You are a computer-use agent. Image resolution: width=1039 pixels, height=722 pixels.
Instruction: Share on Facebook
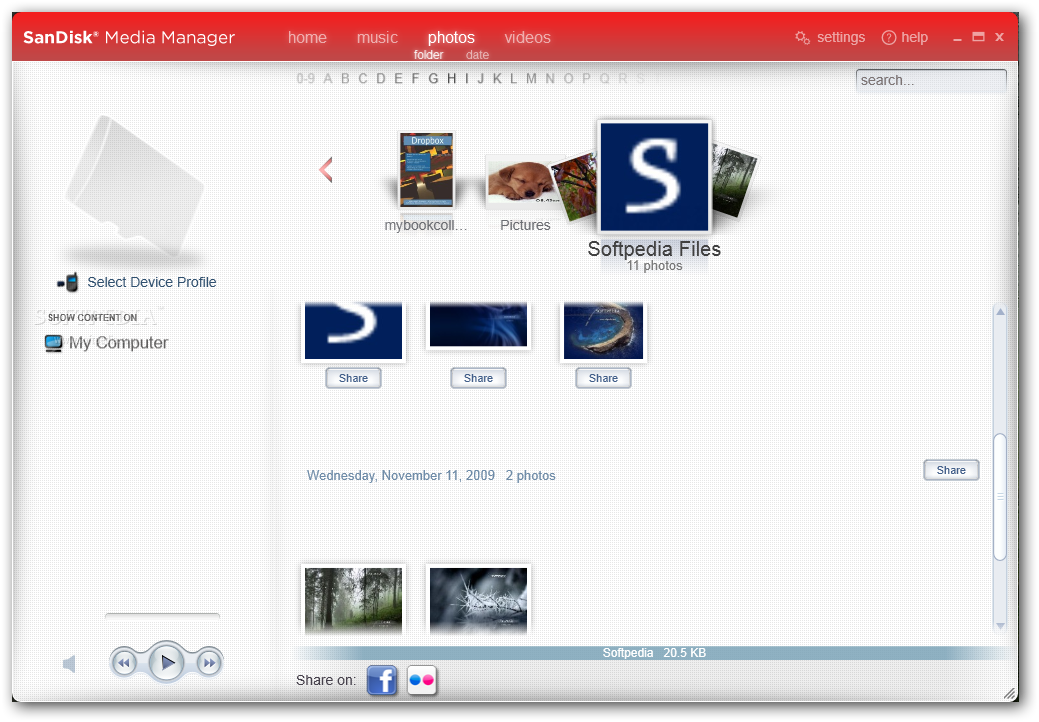(382, 680)
